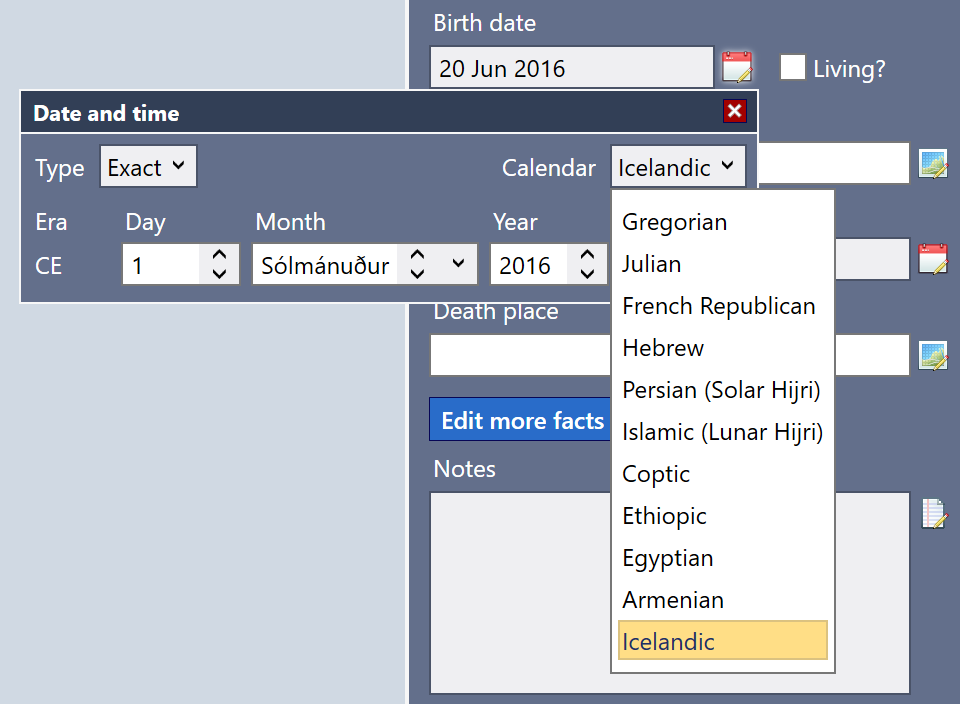Close the Date and time dialog
Image resolution: width=960 pixels, height=704 pixels.
(735, 111)
